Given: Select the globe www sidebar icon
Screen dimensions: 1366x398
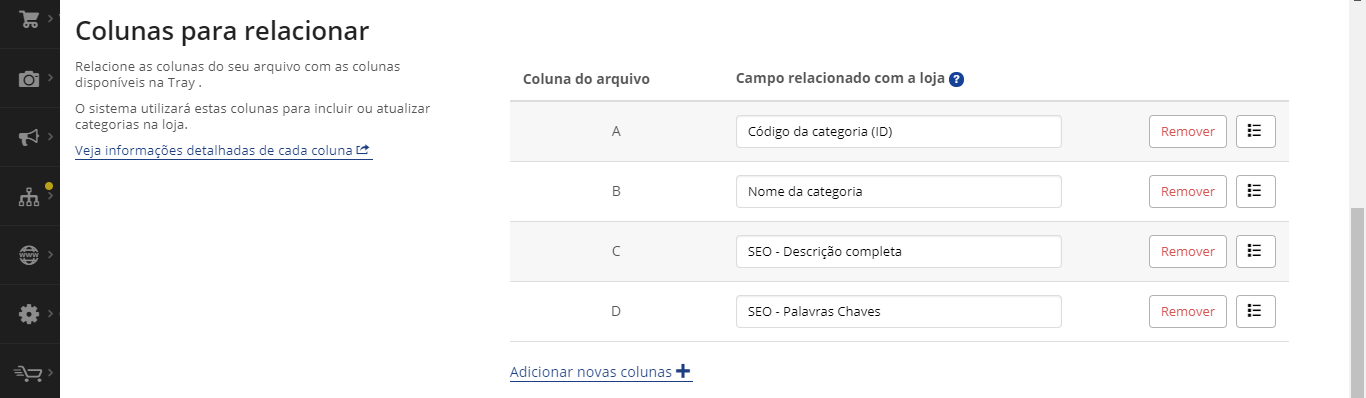Looking at the screenshot, I should [x=29, y=255].
